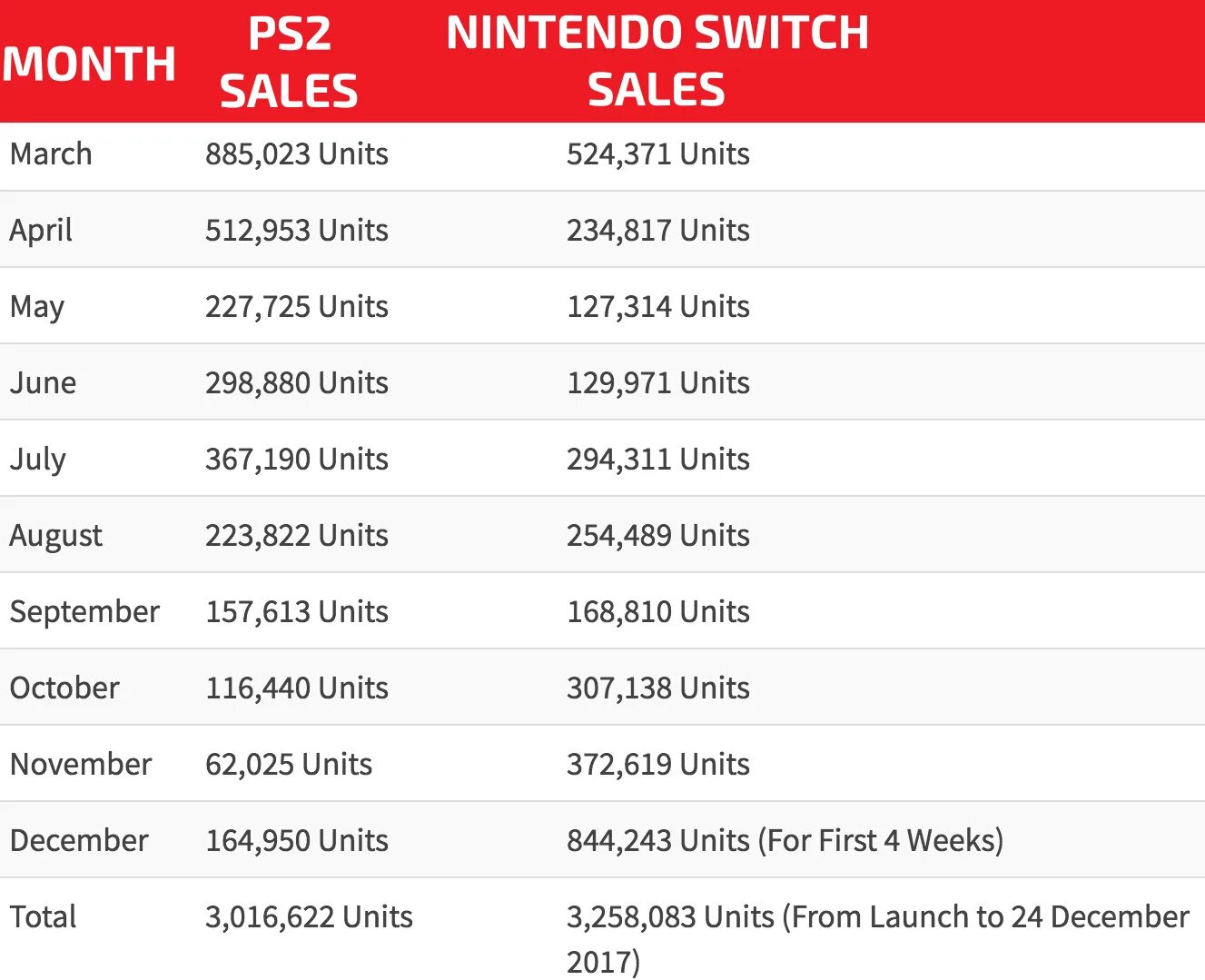
Task: Select the Total row label
Action: [x=43, y=916]
